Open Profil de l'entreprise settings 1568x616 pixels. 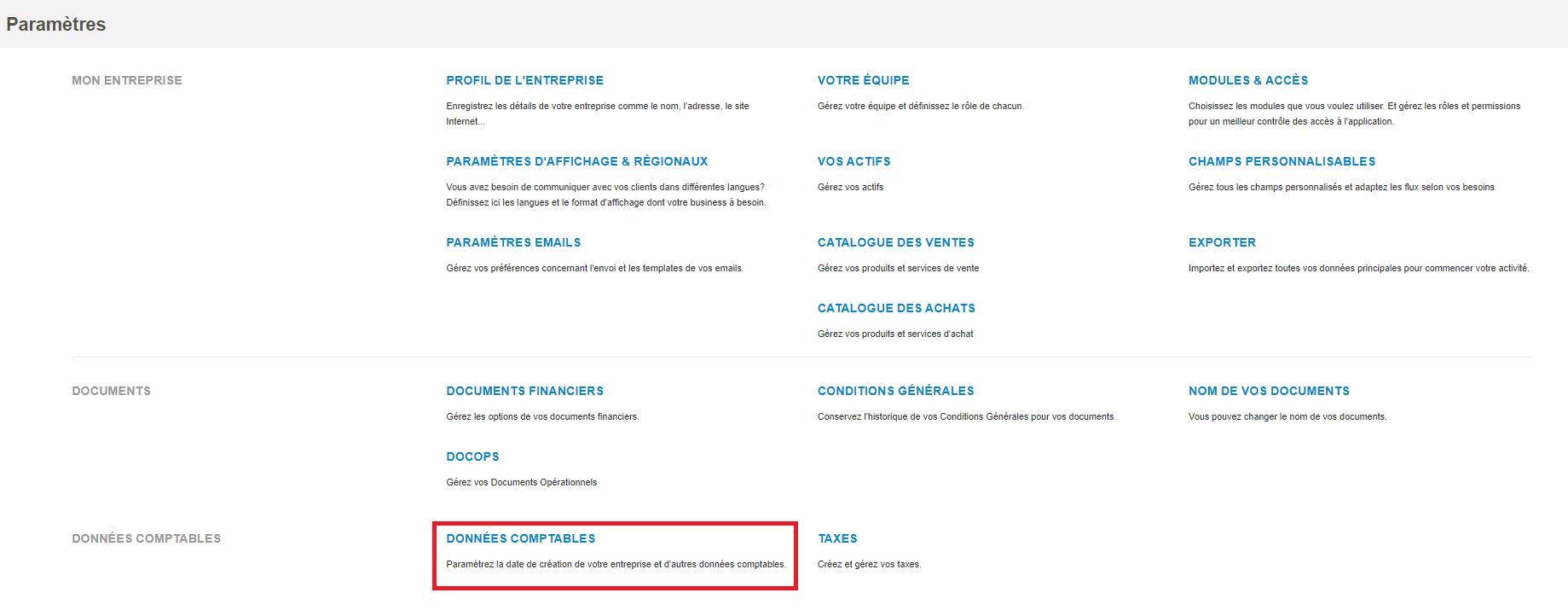tap(524, 80)
